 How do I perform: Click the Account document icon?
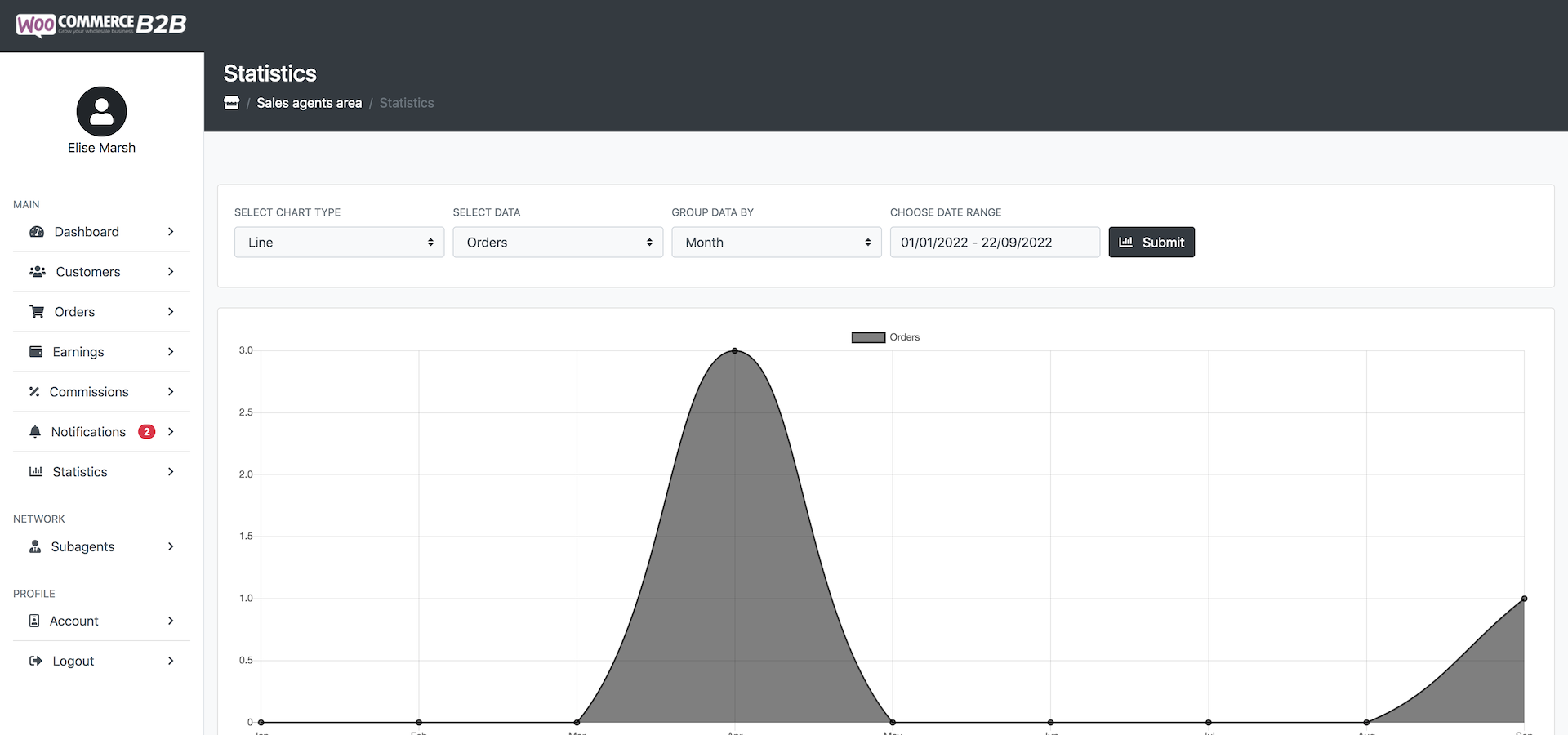pyautogui.click(x=34, y=621)
